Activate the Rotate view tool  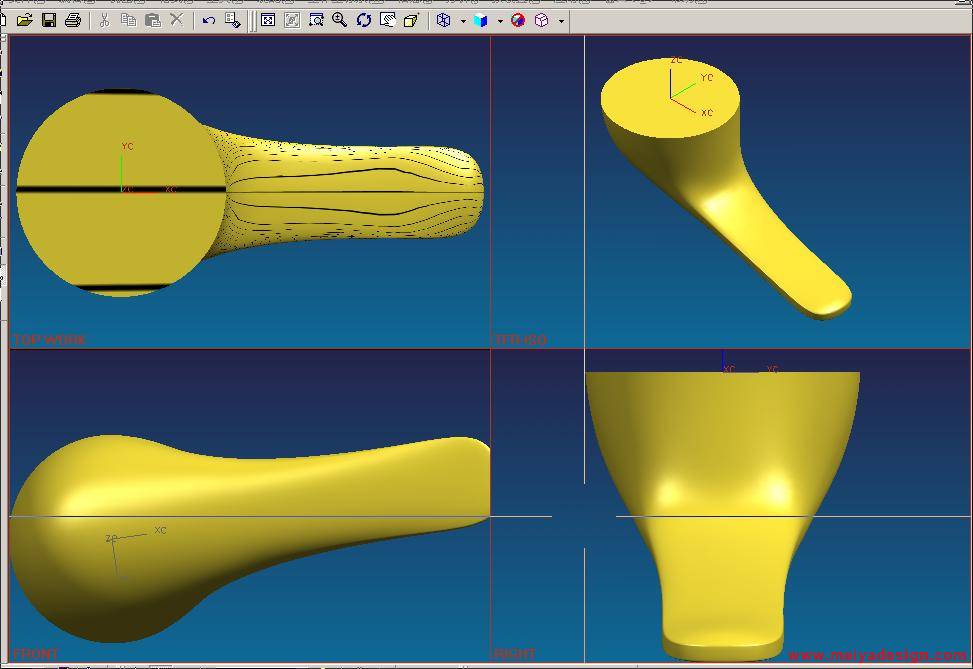tap(364, 20)
